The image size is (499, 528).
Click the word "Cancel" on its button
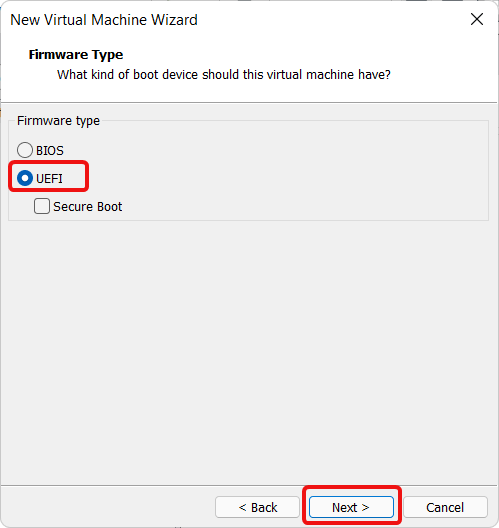coord(445,507)
